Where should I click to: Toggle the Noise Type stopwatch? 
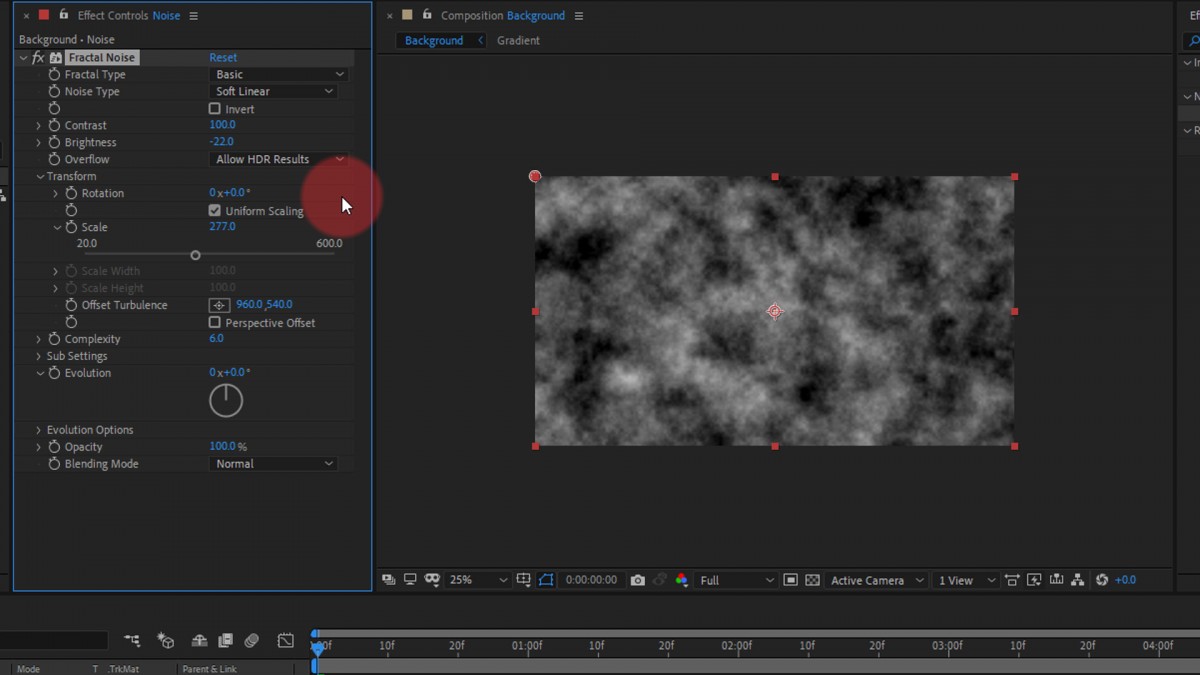54,91
